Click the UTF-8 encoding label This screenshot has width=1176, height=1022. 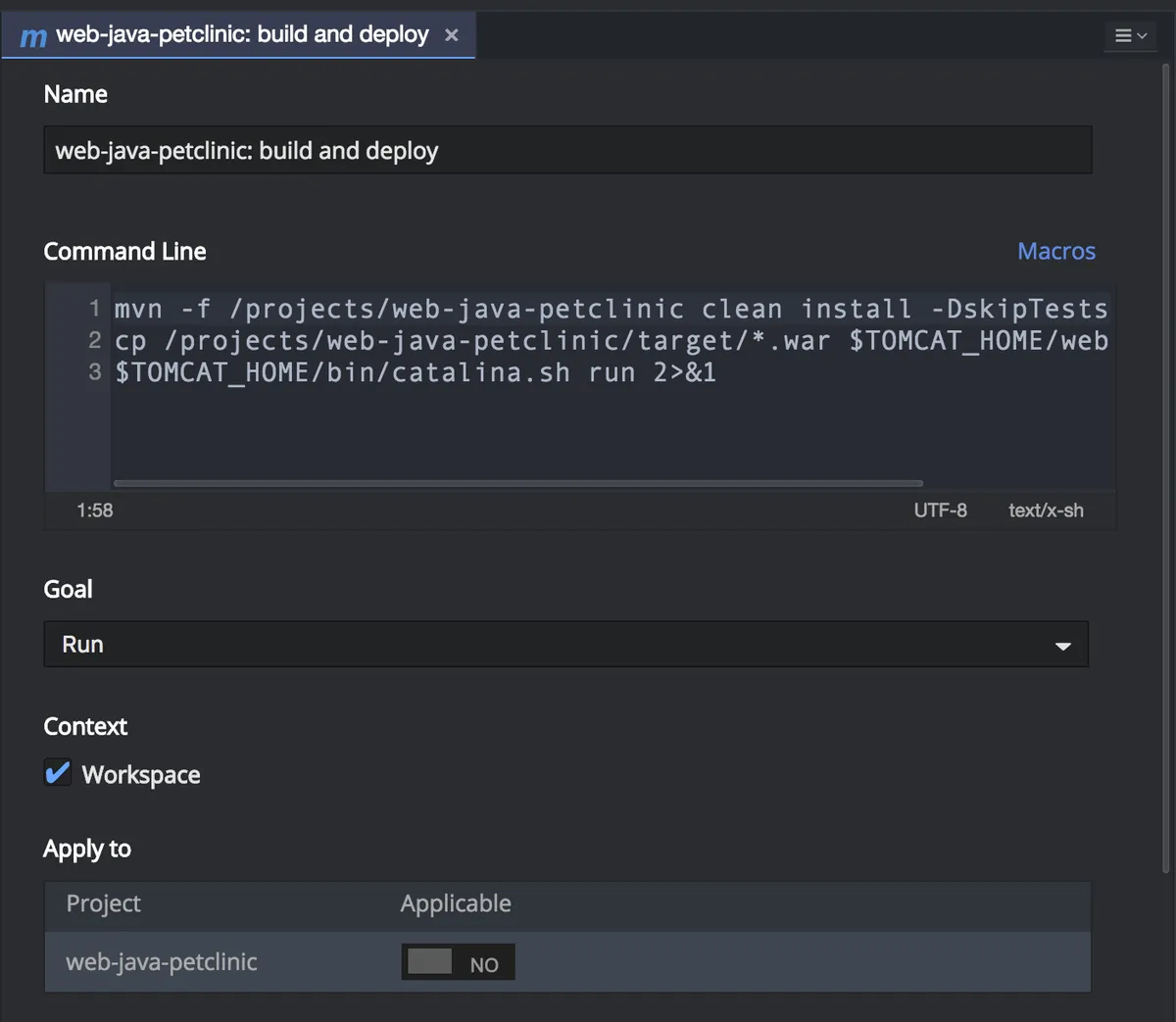point(940,511)
